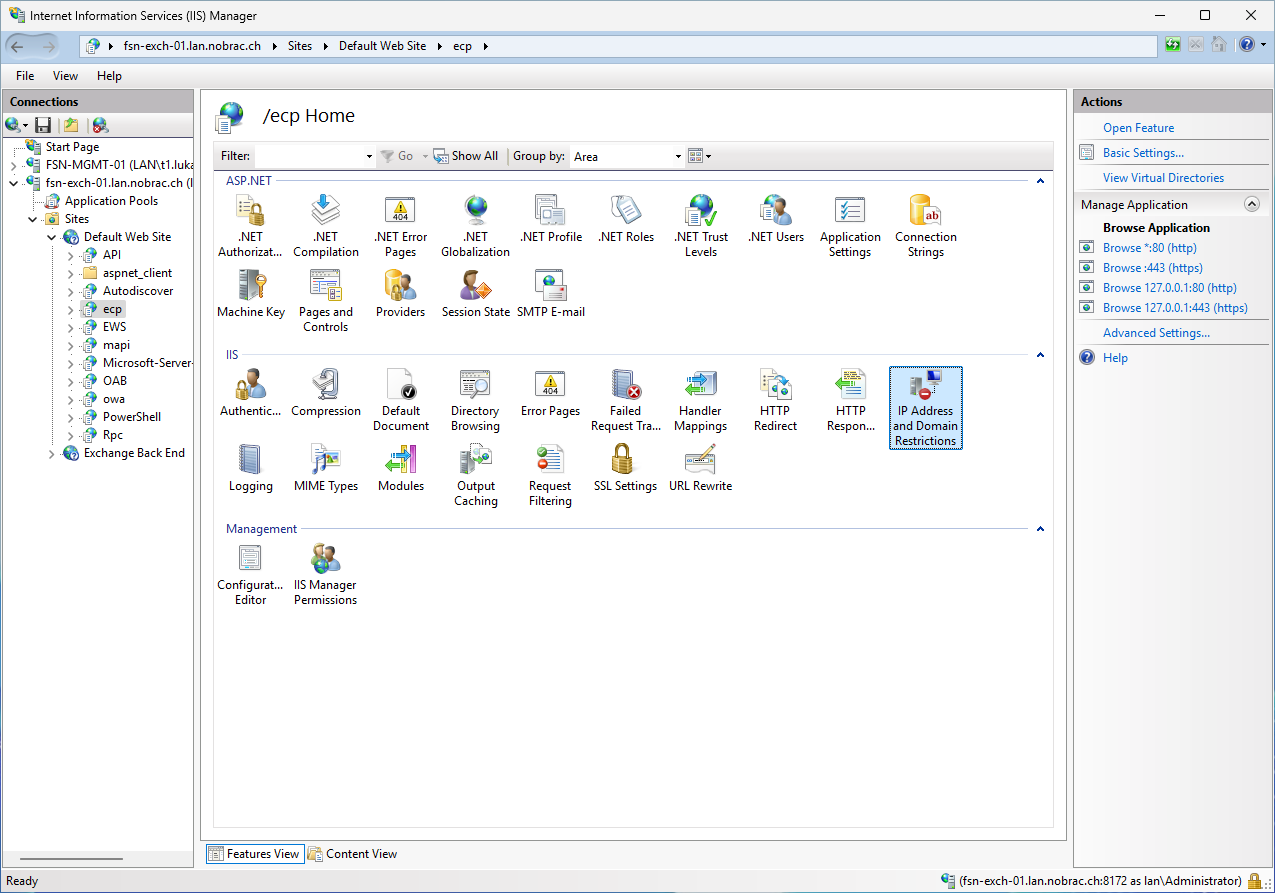Image resolution: width=1275 pixels, height=893 pixels.
Task: Click the Save icon in Connections toolbar
Action: pos(43,125)
